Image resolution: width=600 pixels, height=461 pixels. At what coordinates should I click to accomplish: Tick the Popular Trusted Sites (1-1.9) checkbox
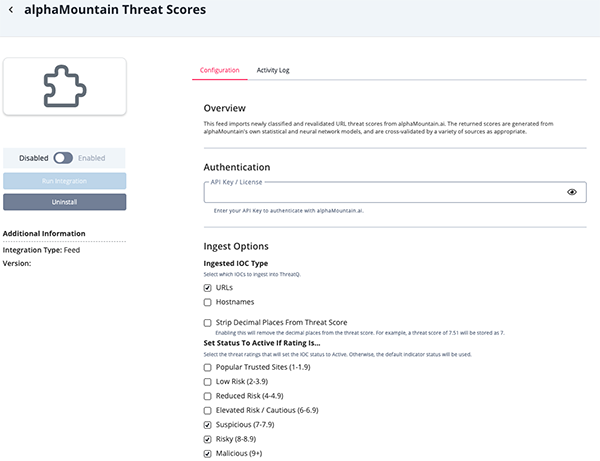pyautogui.click(x=208, y=368)
